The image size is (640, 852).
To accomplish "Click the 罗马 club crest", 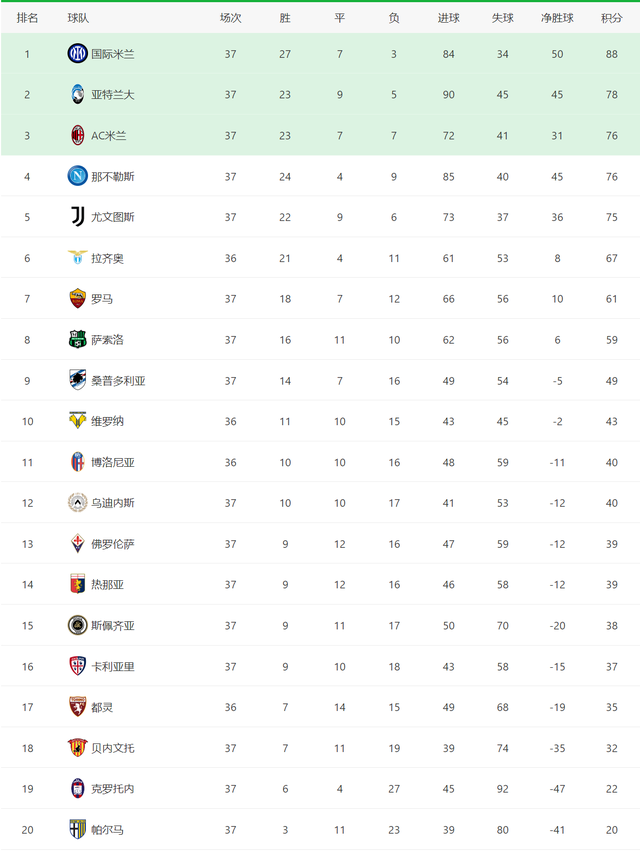I will pyautogui.click(x=78, y=298).
